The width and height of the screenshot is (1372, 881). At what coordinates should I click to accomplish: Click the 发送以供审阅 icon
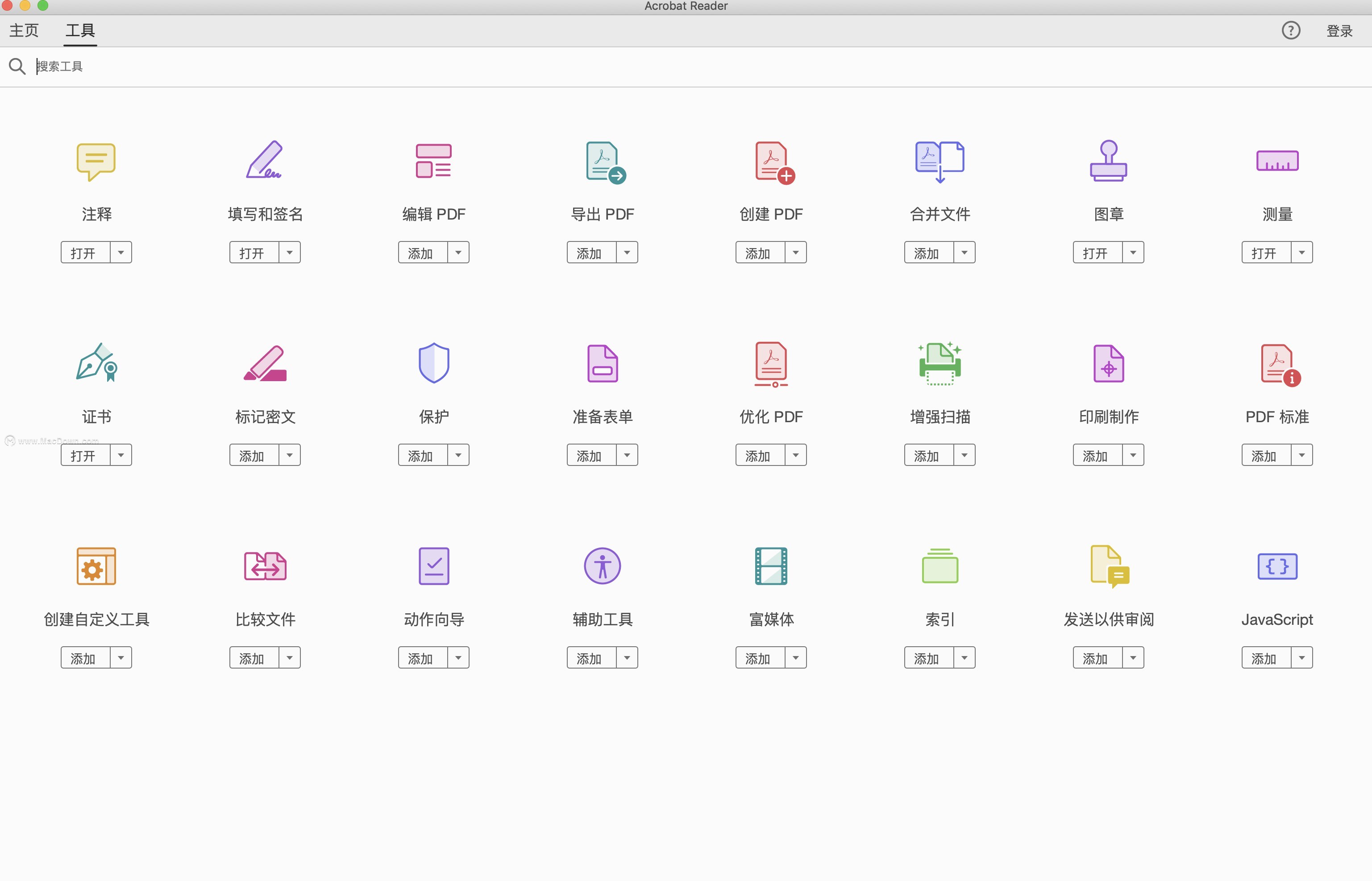[1110, 567]
